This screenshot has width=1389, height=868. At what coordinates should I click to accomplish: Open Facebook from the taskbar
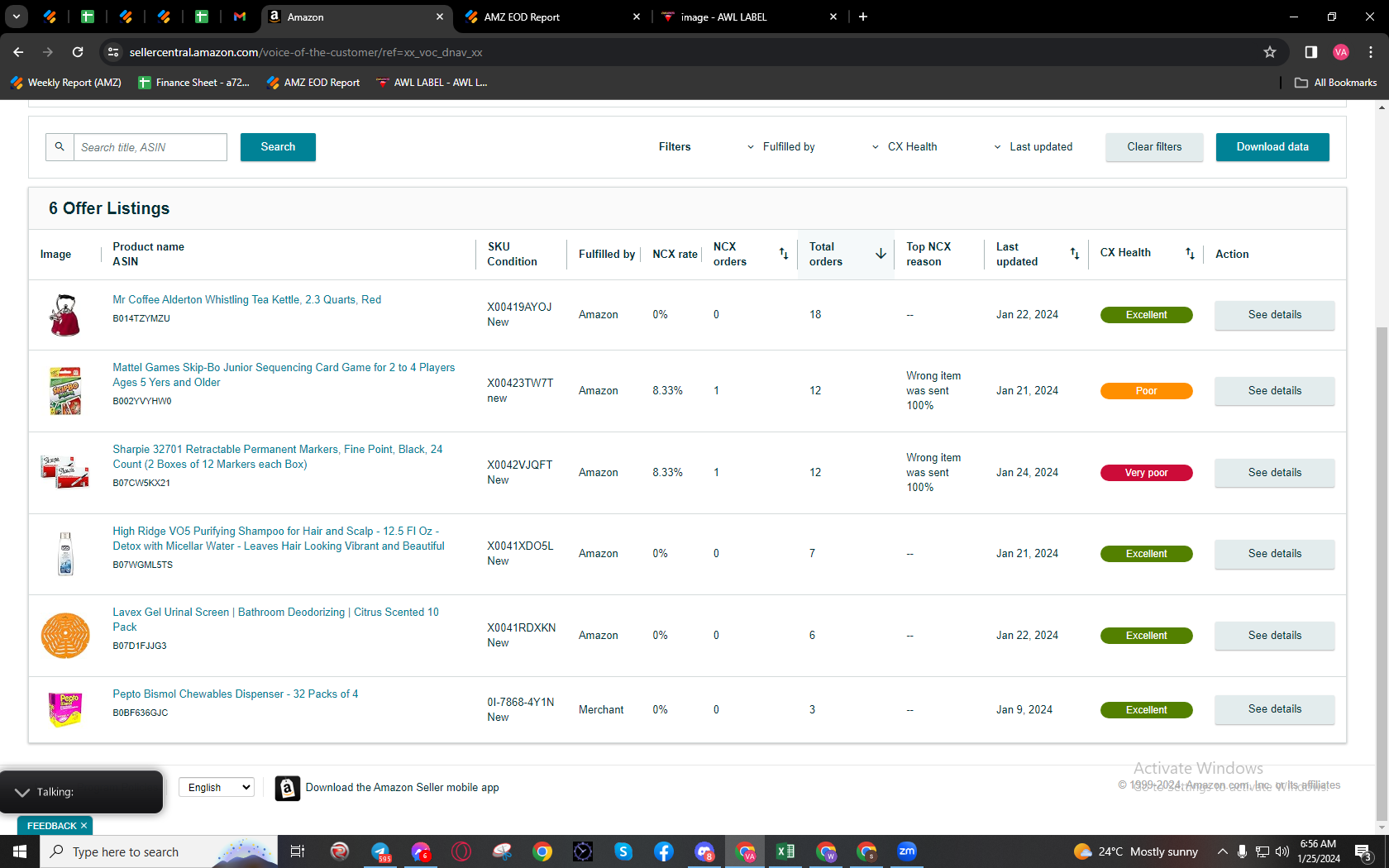[664, 851]
